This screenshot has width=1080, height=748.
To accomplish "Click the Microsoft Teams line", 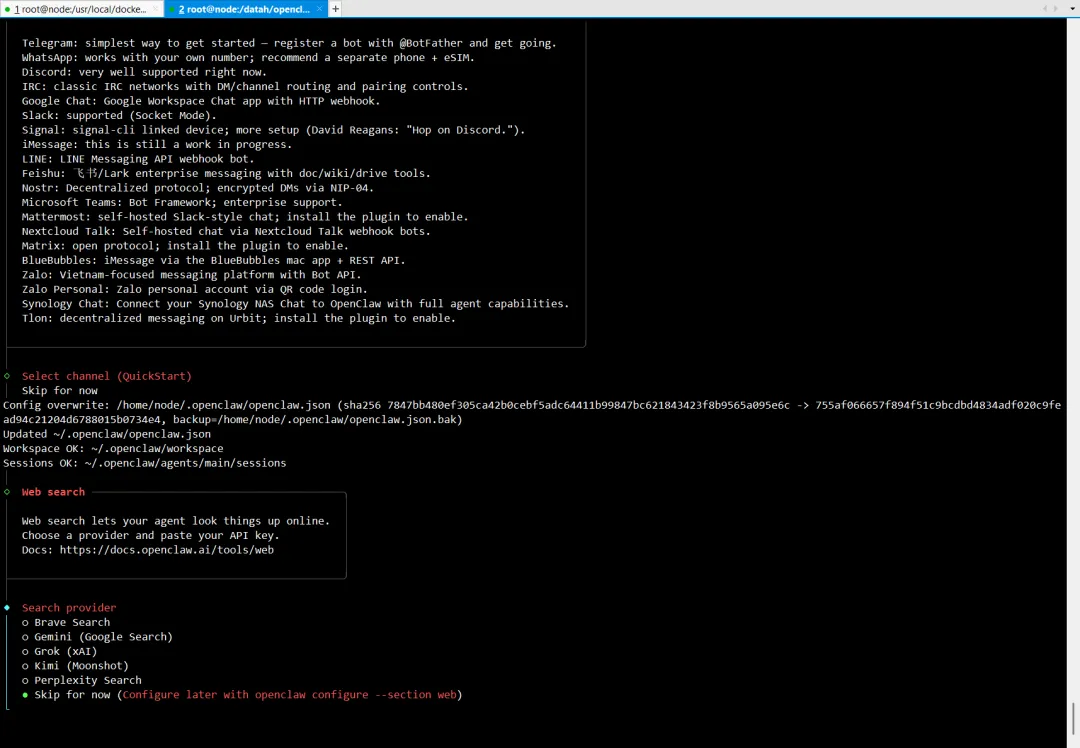I will [182, 202].
